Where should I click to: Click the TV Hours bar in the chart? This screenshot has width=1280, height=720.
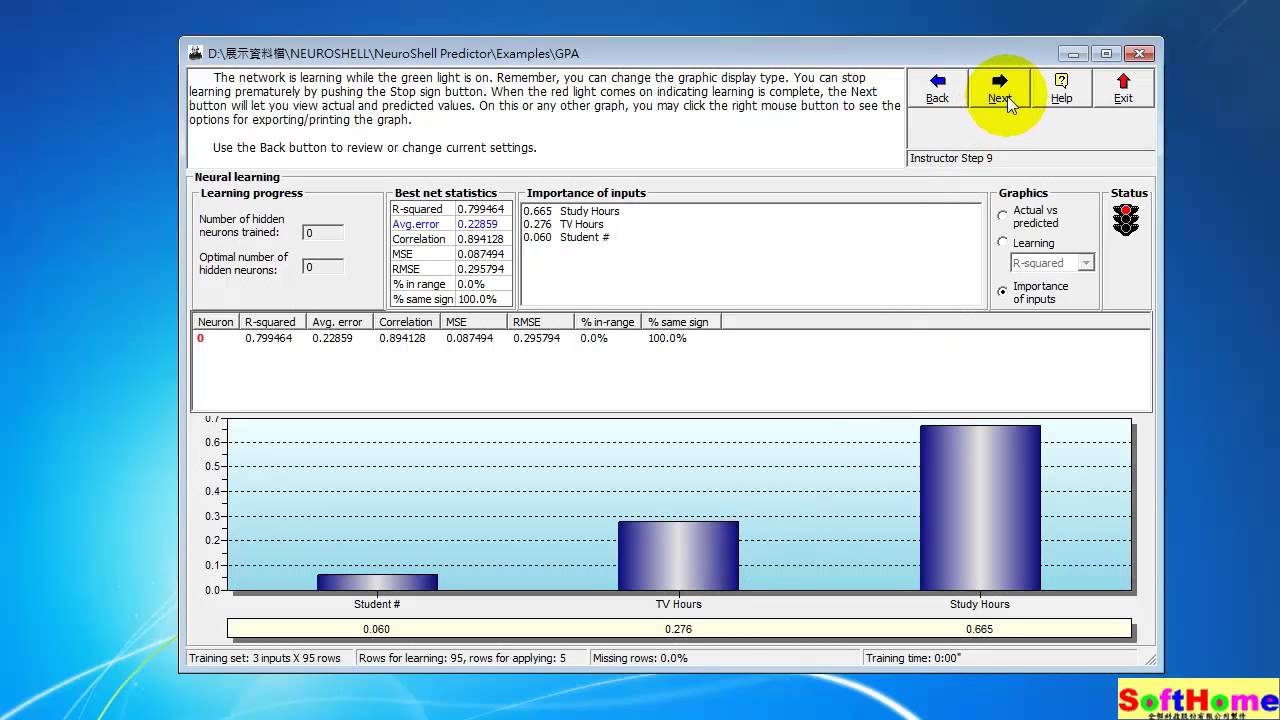678,556
